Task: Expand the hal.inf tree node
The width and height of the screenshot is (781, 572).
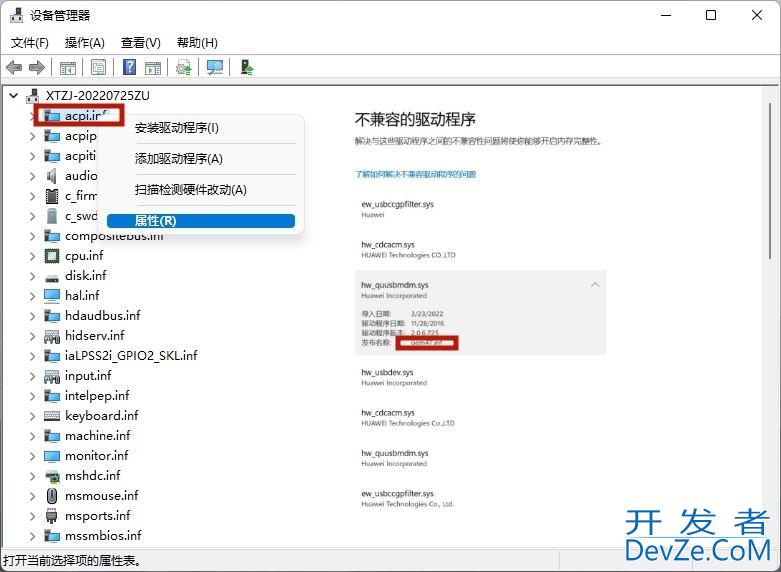Action: [32, 295]
